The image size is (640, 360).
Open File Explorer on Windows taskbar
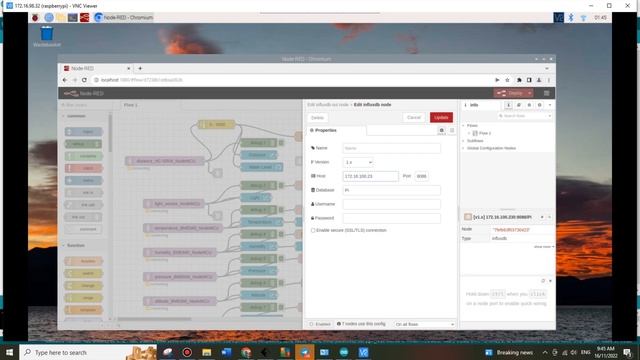point(207,352)
